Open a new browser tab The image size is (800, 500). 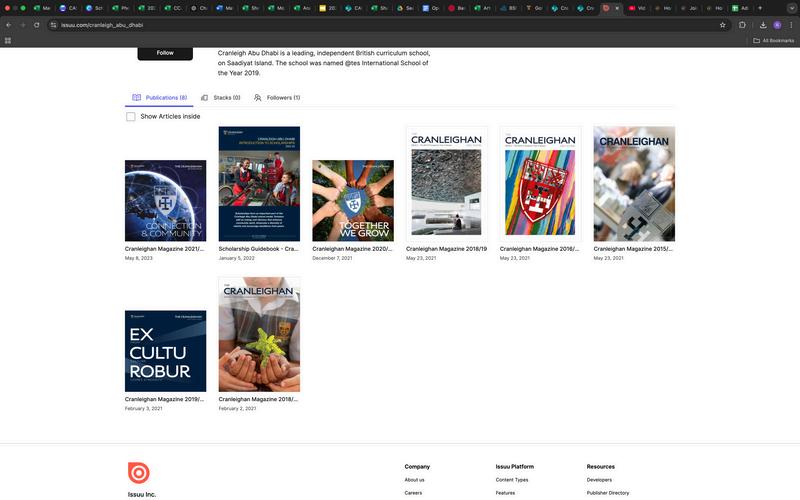[760, 8]
